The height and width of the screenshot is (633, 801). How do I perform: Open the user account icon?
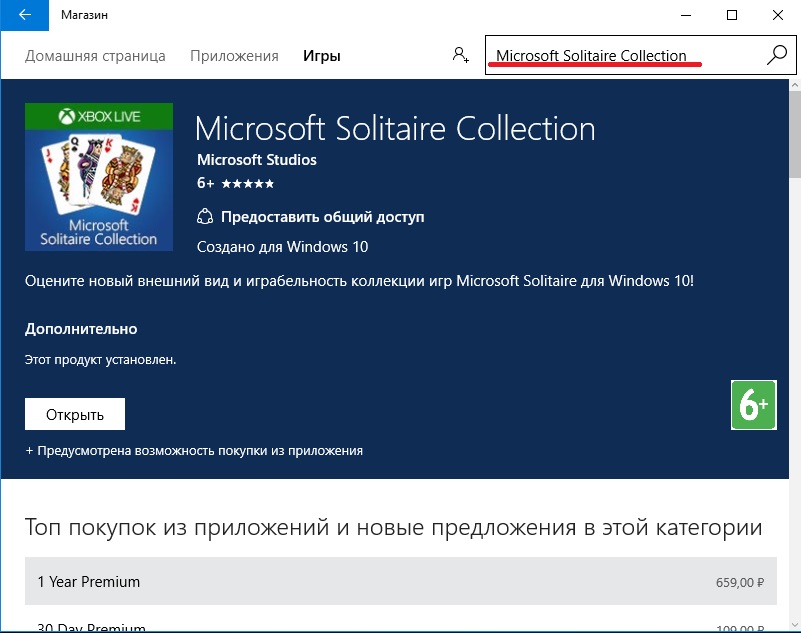(x=460, y=55)
